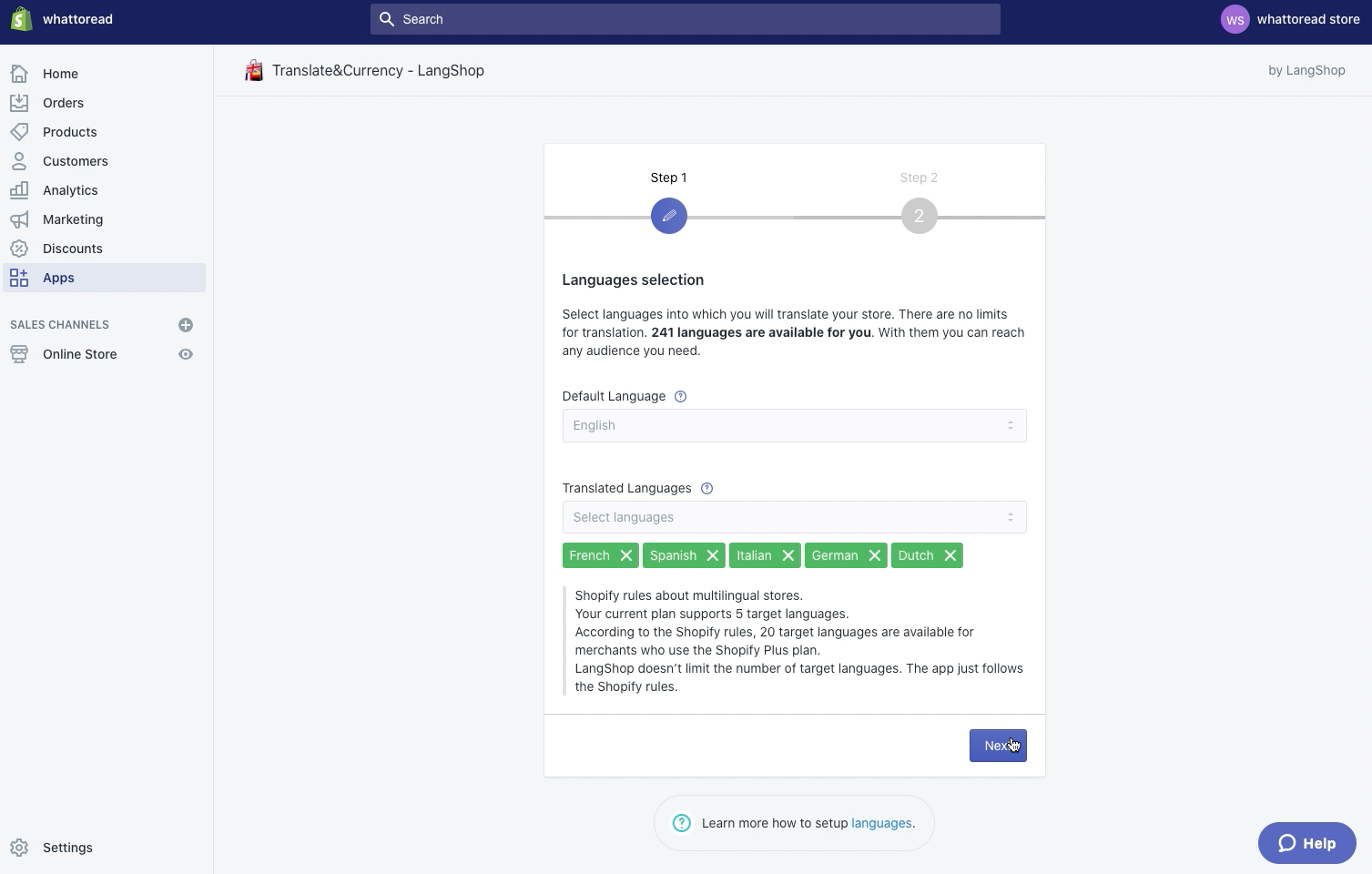
Task: Open Settings in sidebar
Action: (x=67, y=848)
